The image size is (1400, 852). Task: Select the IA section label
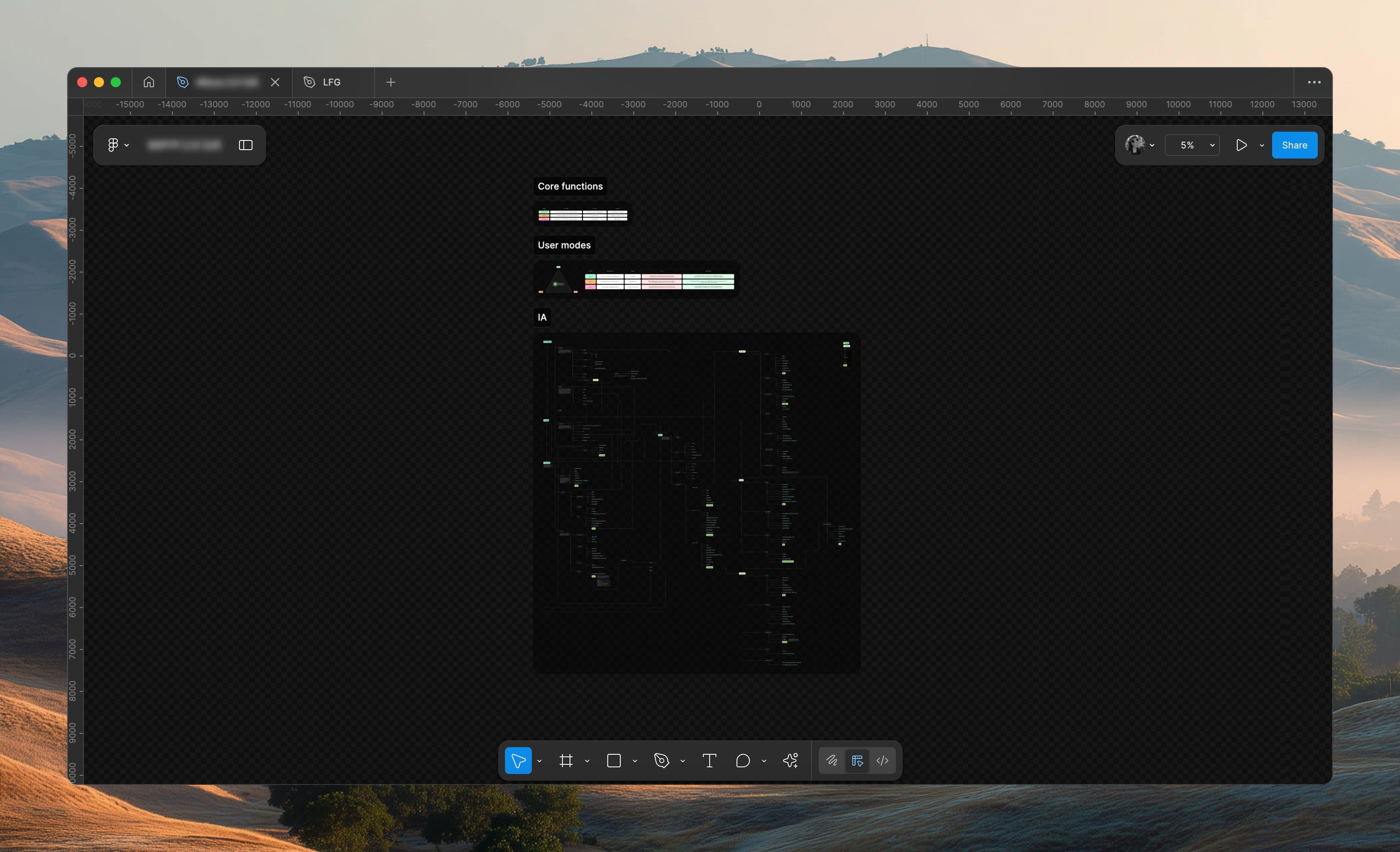[542, 317]
